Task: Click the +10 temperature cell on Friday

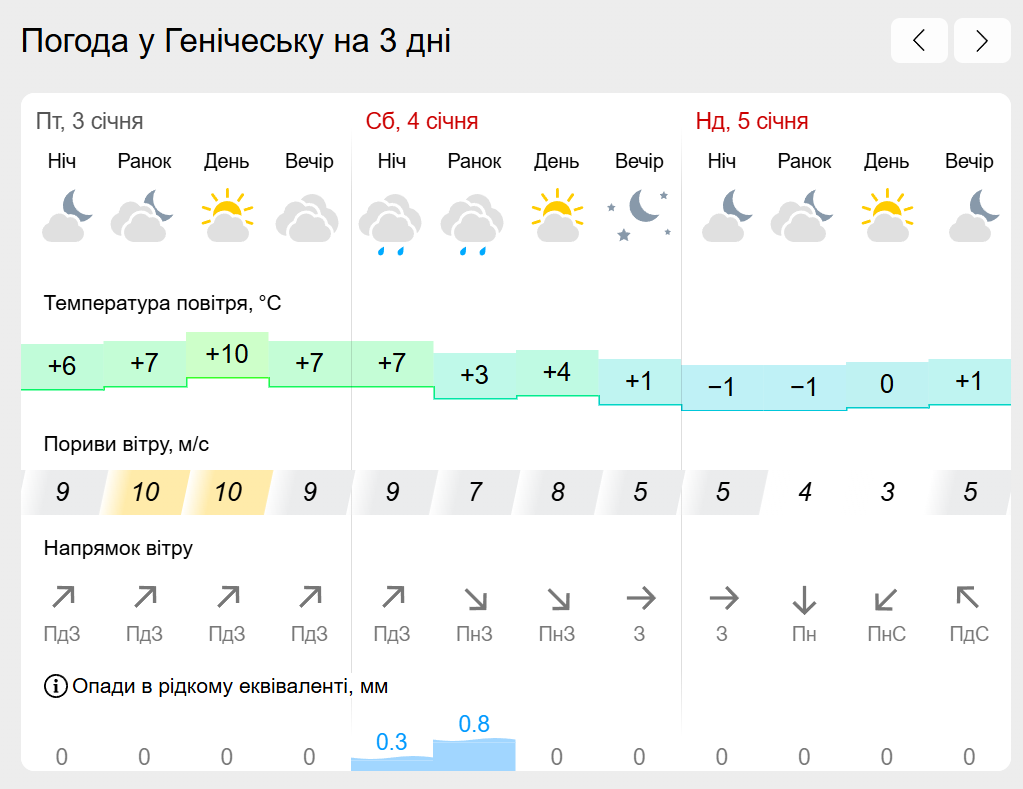Action: 227,354
